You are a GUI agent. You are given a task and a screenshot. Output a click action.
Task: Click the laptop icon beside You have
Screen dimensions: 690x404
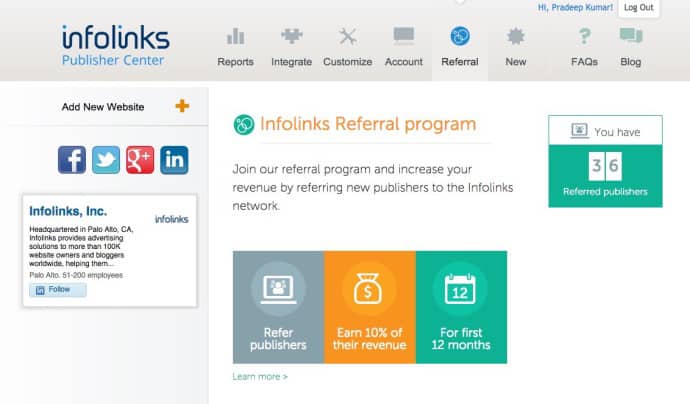pos(580,131)
